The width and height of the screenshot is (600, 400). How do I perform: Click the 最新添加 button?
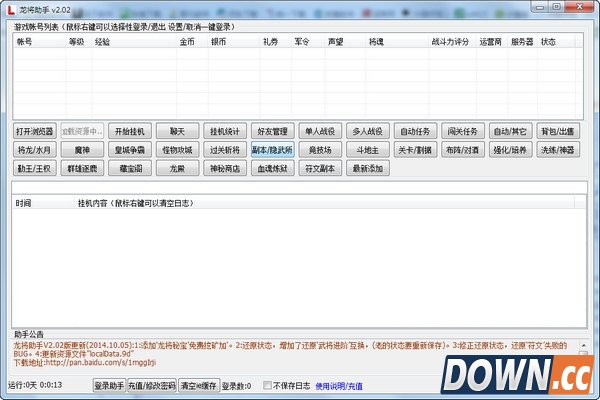(368, 168)
